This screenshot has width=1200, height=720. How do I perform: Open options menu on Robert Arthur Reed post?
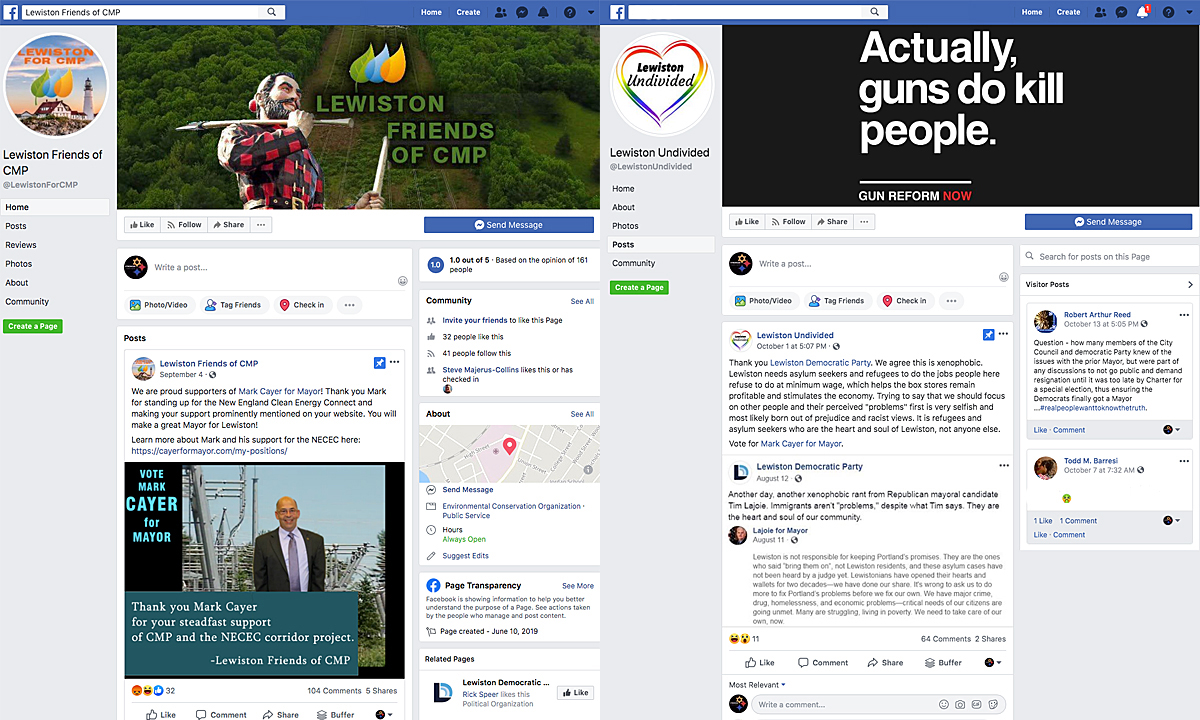point(1184,314)
